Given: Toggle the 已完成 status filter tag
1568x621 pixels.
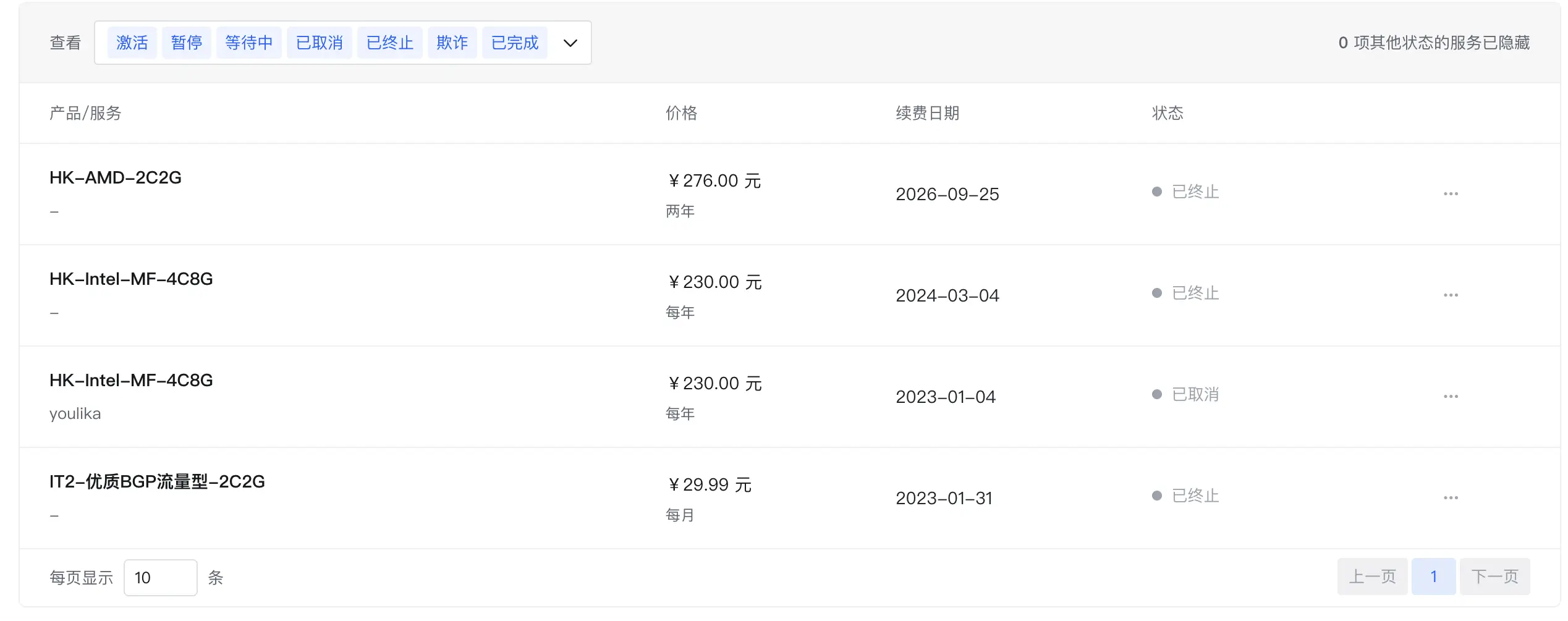Looking at the screenshot, I should coord(515,43).
